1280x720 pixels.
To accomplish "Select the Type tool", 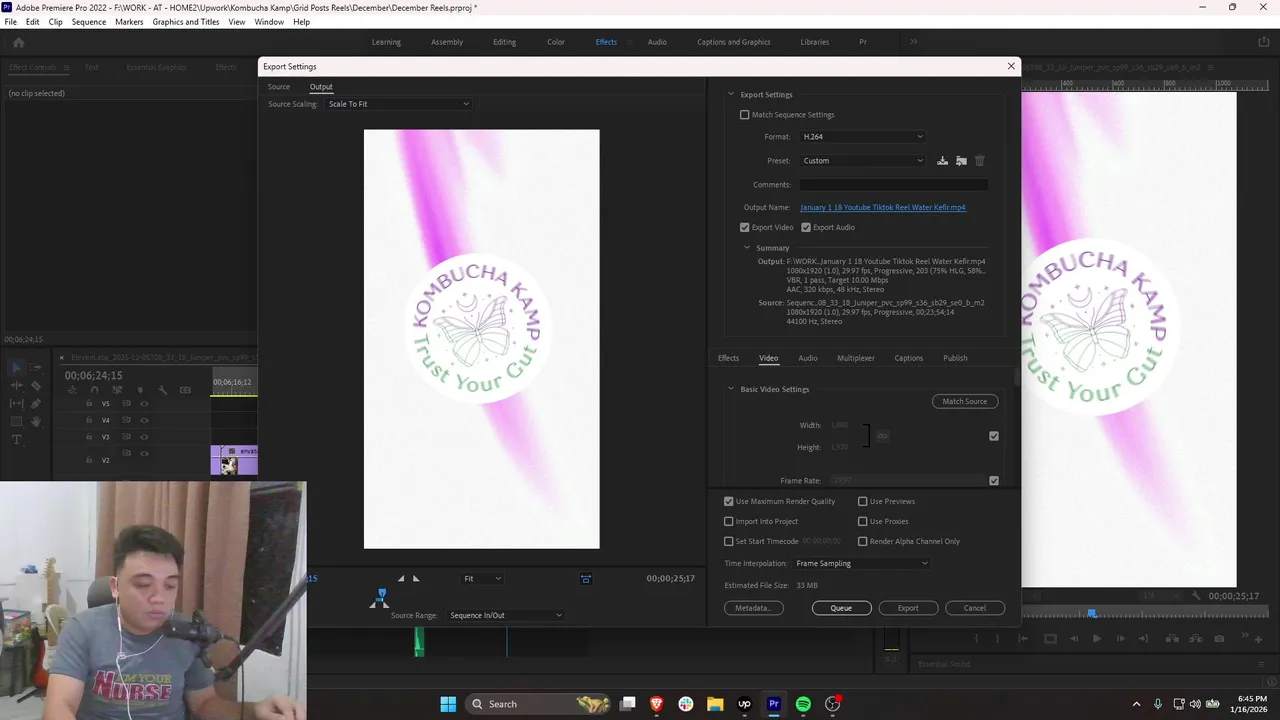I will point(16,440).
